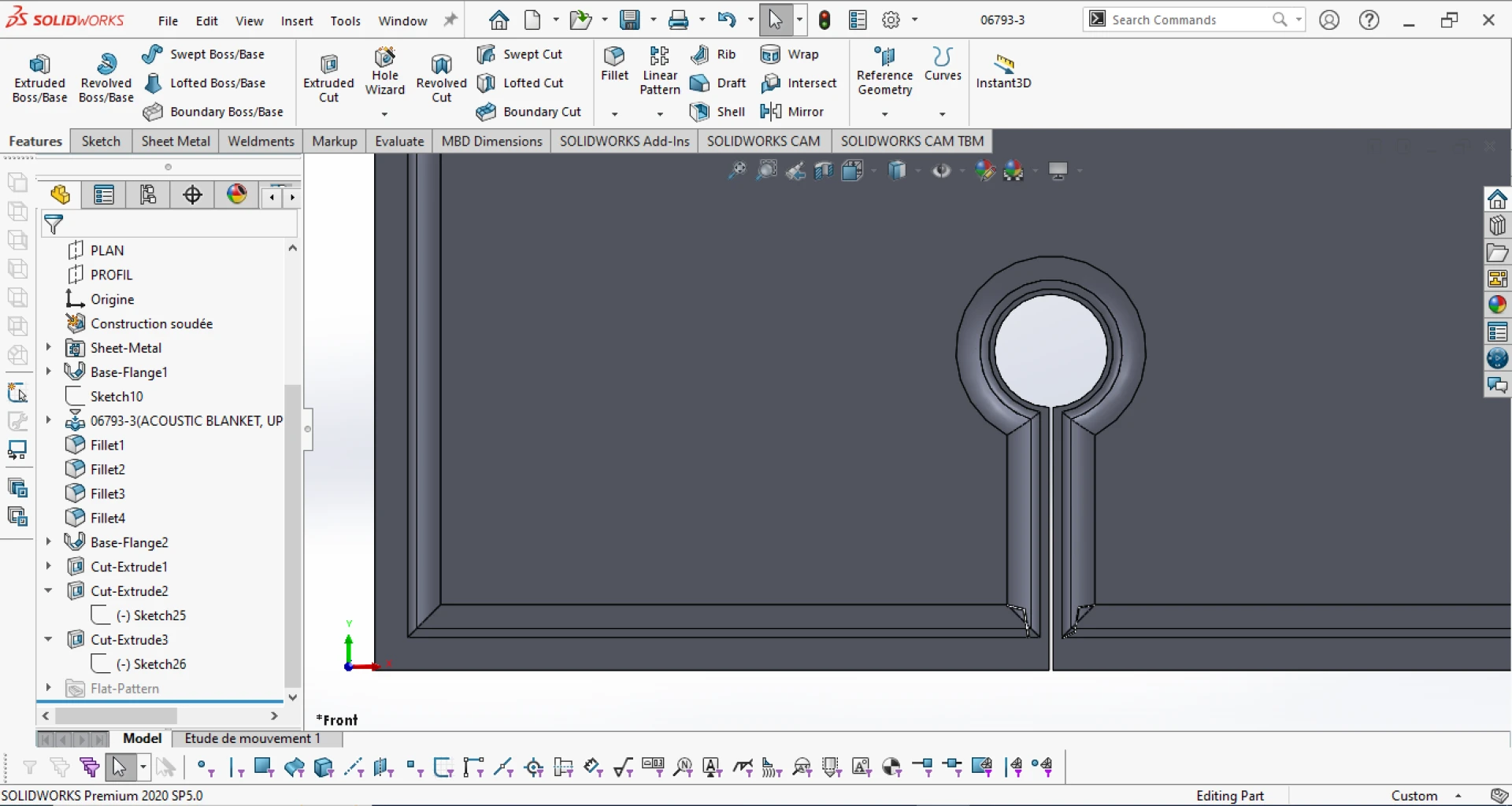Open the Insert menu

click(x=297, y=20)
